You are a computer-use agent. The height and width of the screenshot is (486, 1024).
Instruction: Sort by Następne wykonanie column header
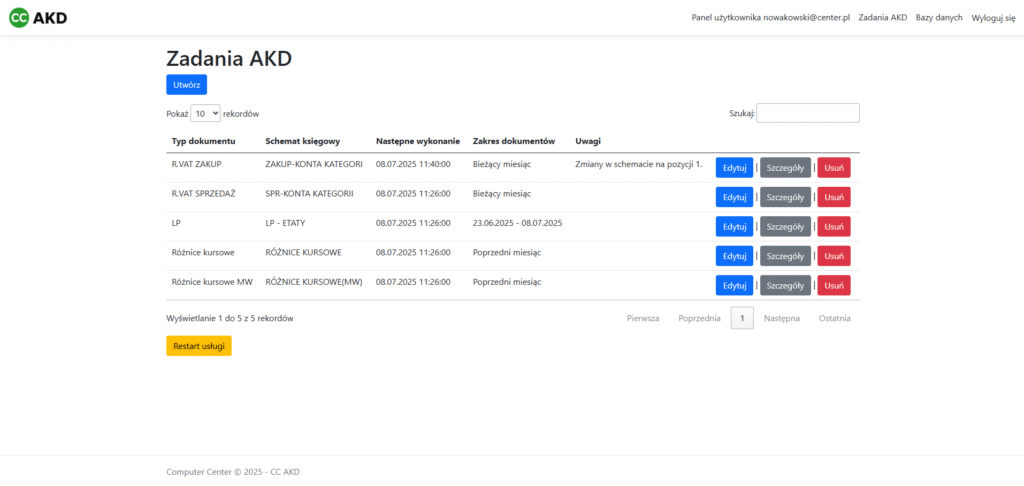pos(417,141)
